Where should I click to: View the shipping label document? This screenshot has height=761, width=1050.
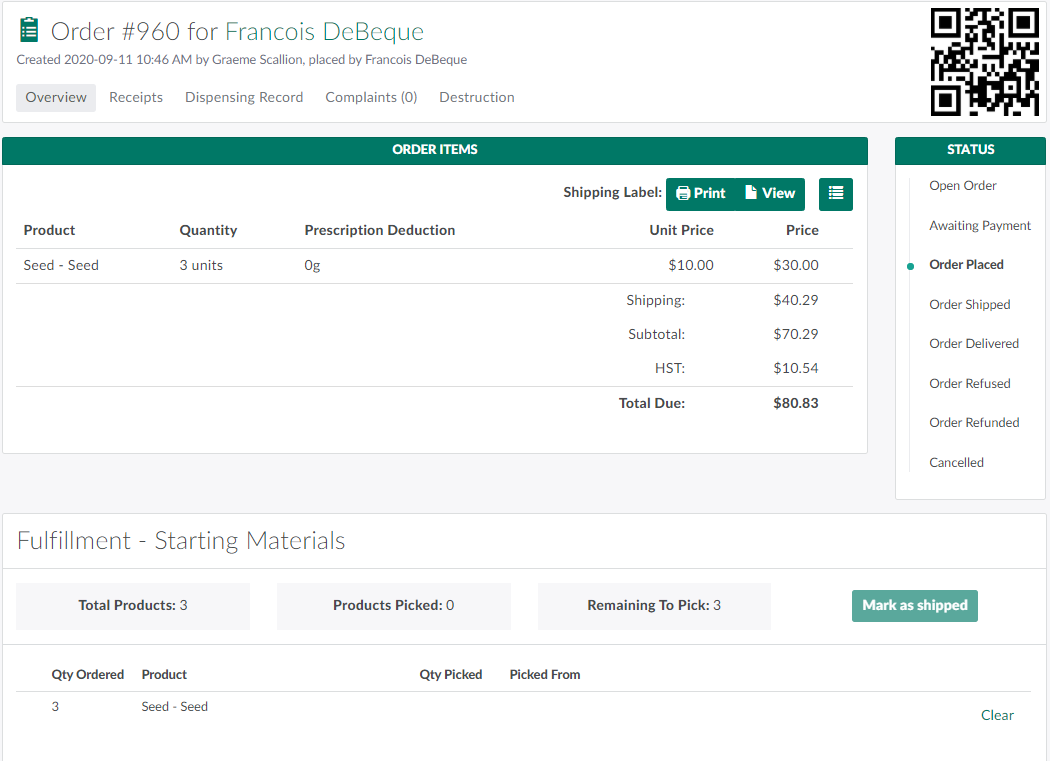[770, 194]
